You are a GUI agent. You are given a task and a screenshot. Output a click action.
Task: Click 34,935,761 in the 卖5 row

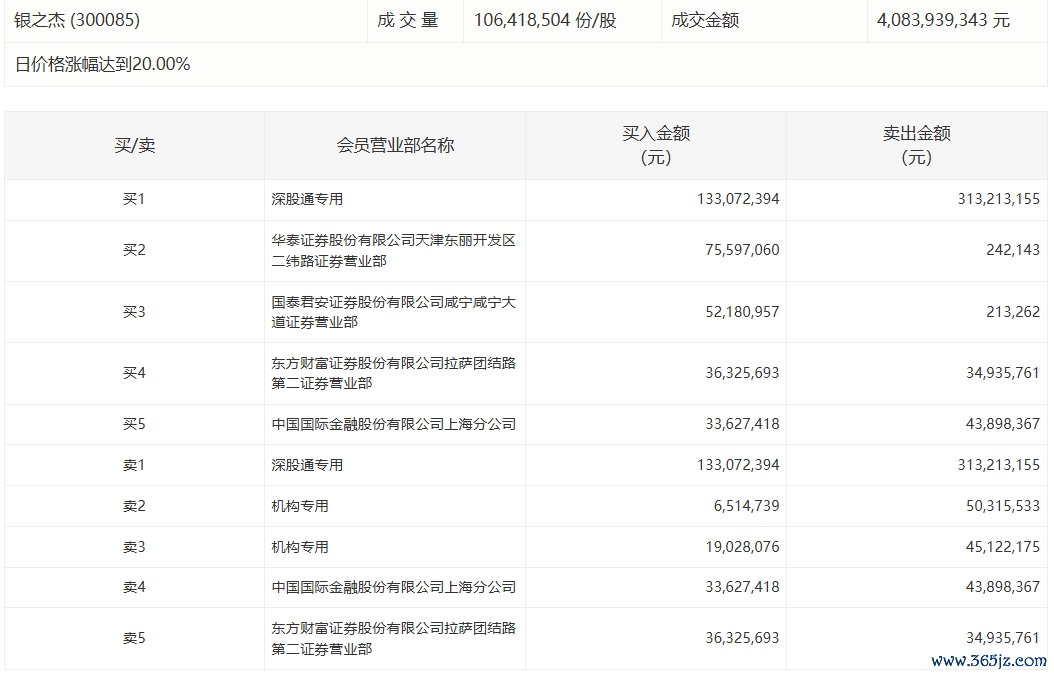[x=1003, y=639]
